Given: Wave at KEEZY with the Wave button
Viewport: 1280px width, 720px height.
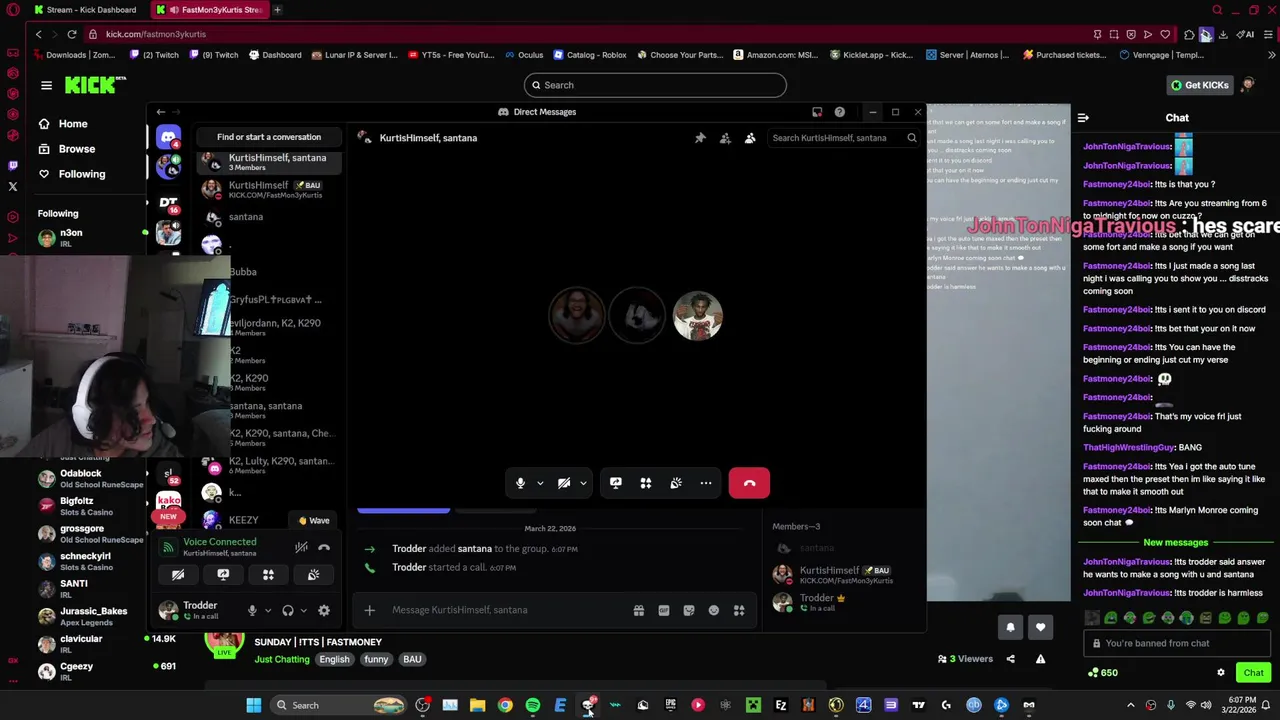Looking at the screenshot, I should tap(314, 520).
